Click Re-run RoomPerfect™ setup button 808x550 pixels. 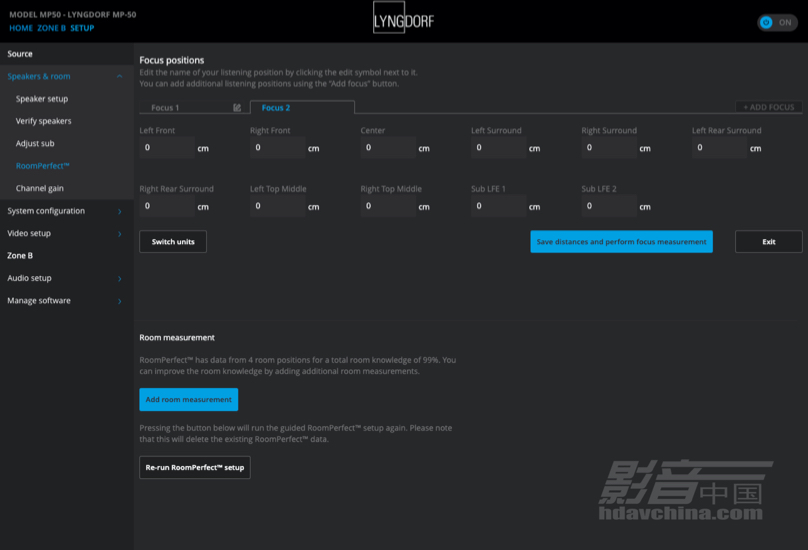click(x=195, y=468)
